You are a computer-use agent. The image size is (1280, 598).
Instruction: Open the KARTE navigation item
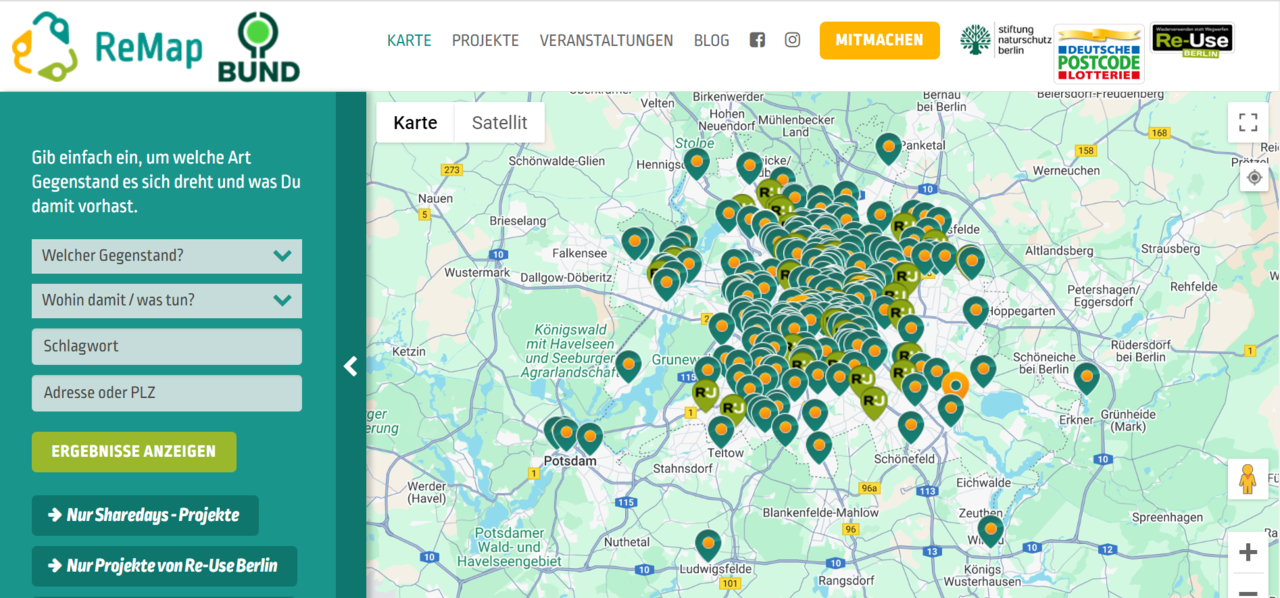(x=409, y=41)
